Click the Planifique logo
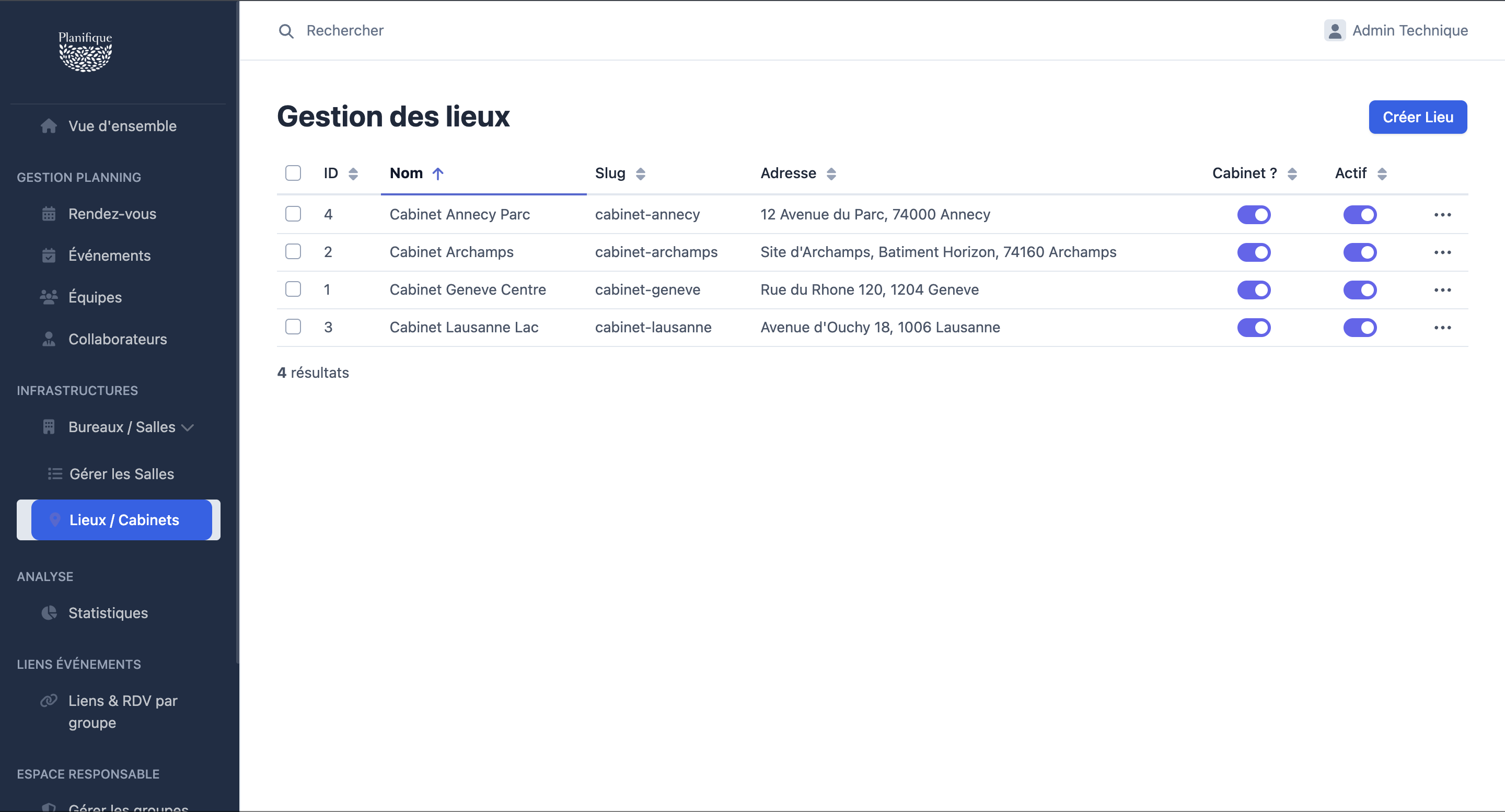 coord(85,51)
